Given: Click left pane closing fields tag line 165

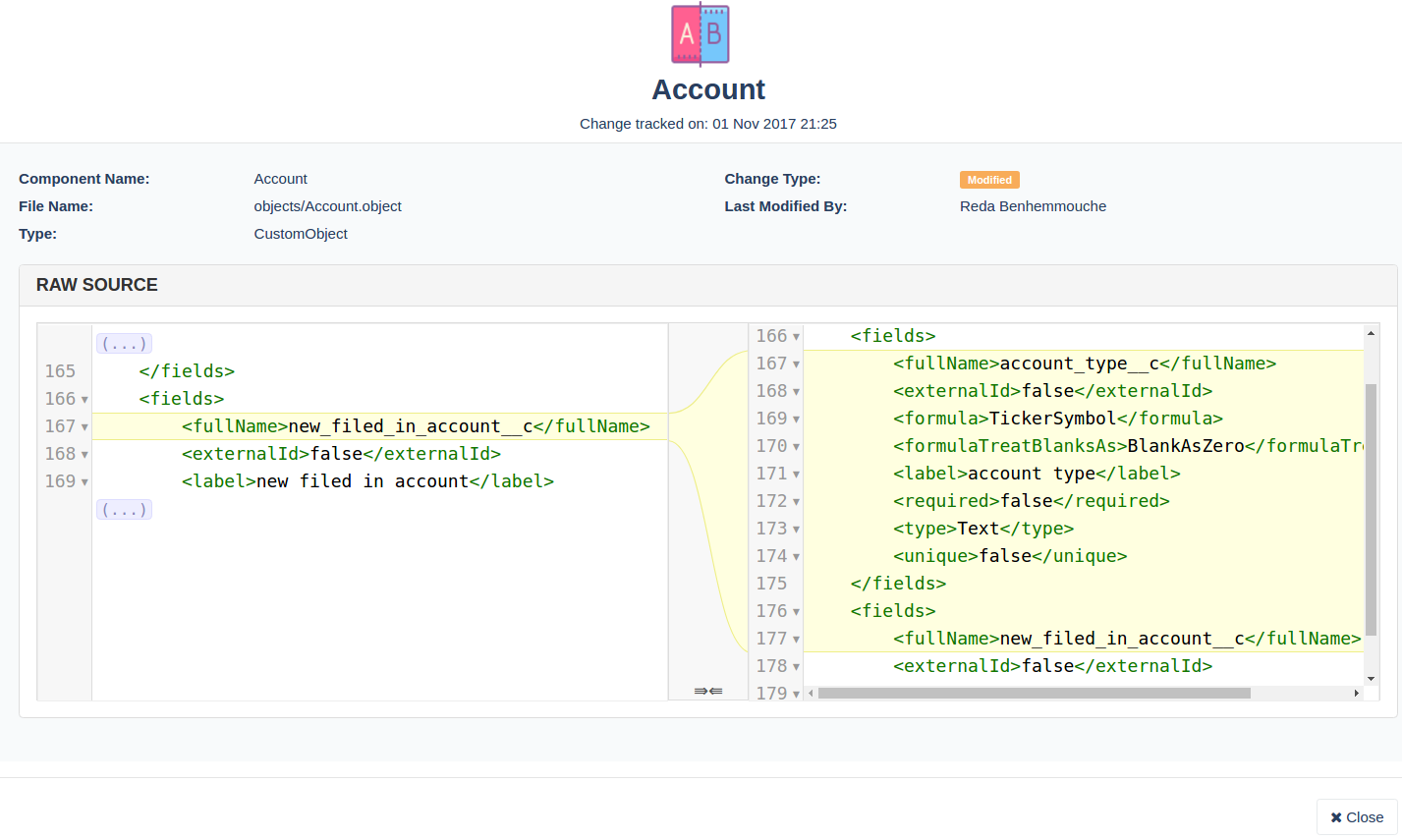Looking at the screenshot, I should 187,371.
